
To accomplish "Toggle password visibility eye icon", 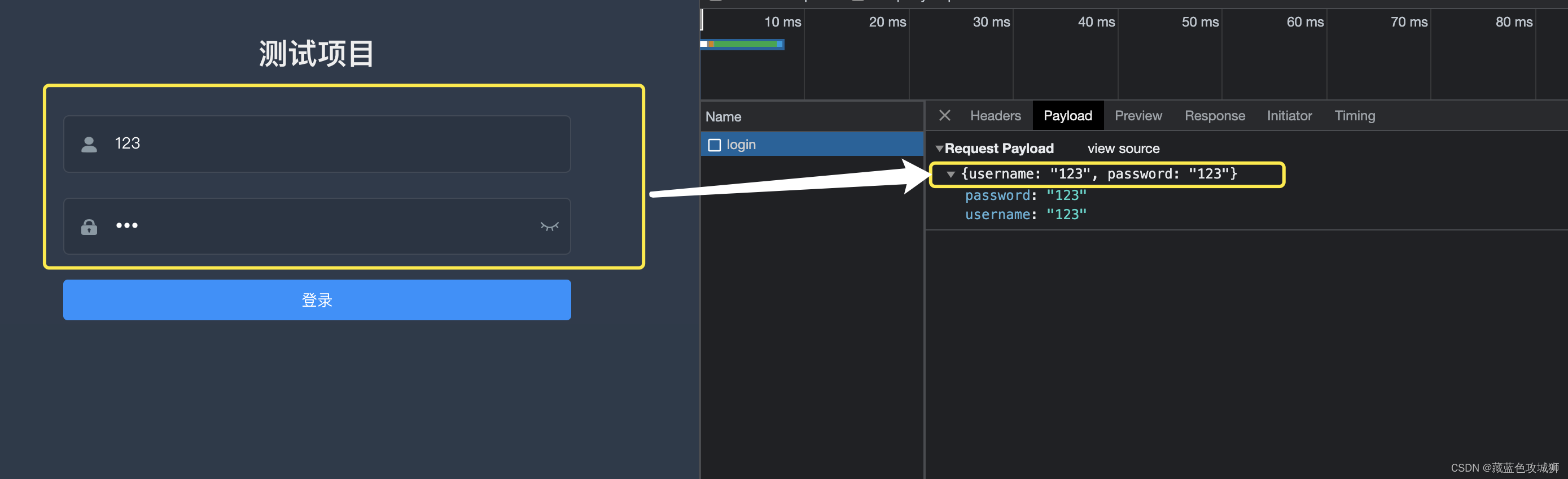I will coord(549,226).
